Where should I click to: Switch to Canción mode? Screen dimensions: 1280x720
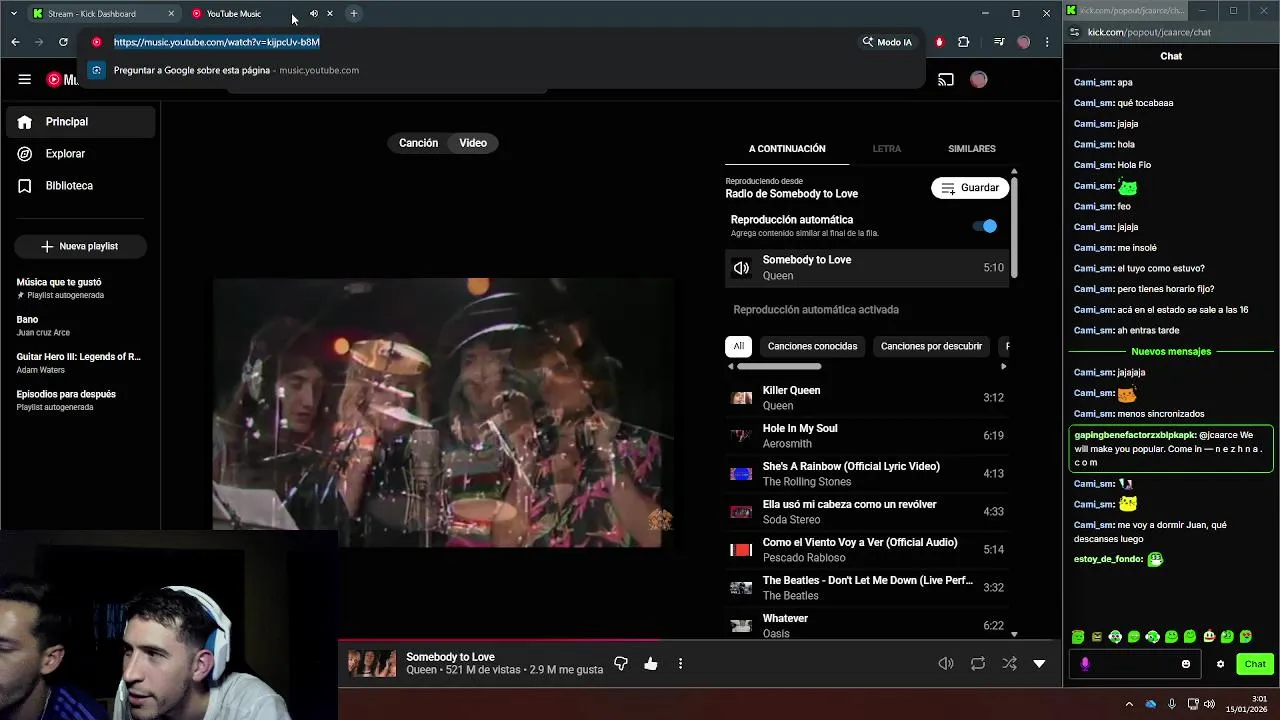click(418, 143)
